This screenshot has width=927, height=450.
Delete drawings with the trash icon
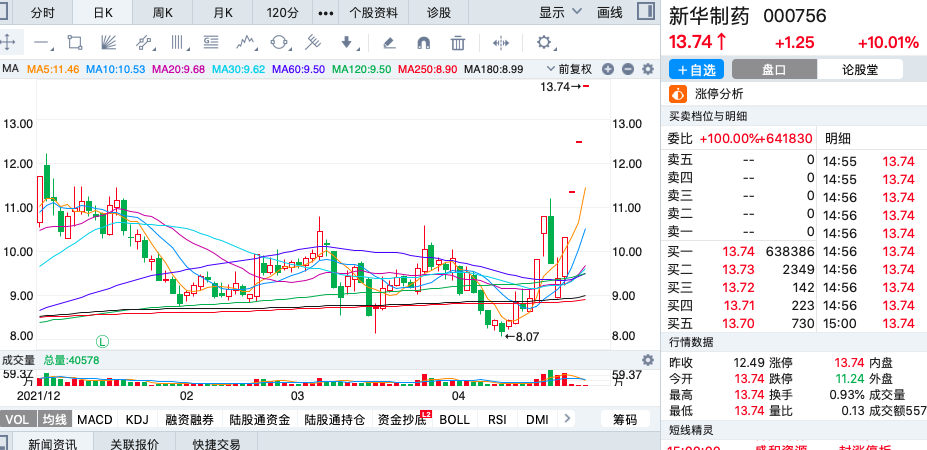458,42
